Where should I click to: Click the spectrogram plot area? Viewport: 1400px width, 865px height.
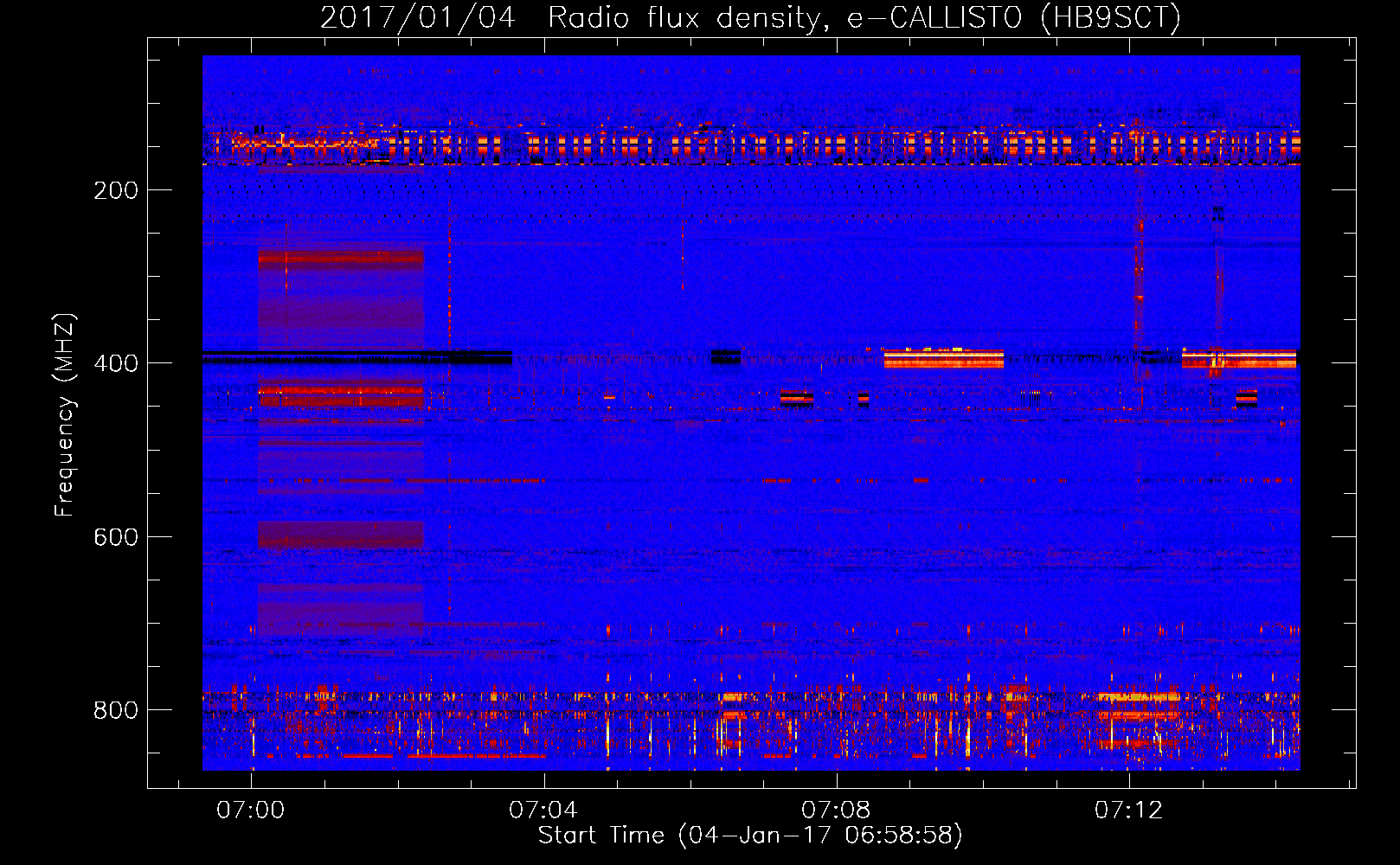[x=751, y=413]
